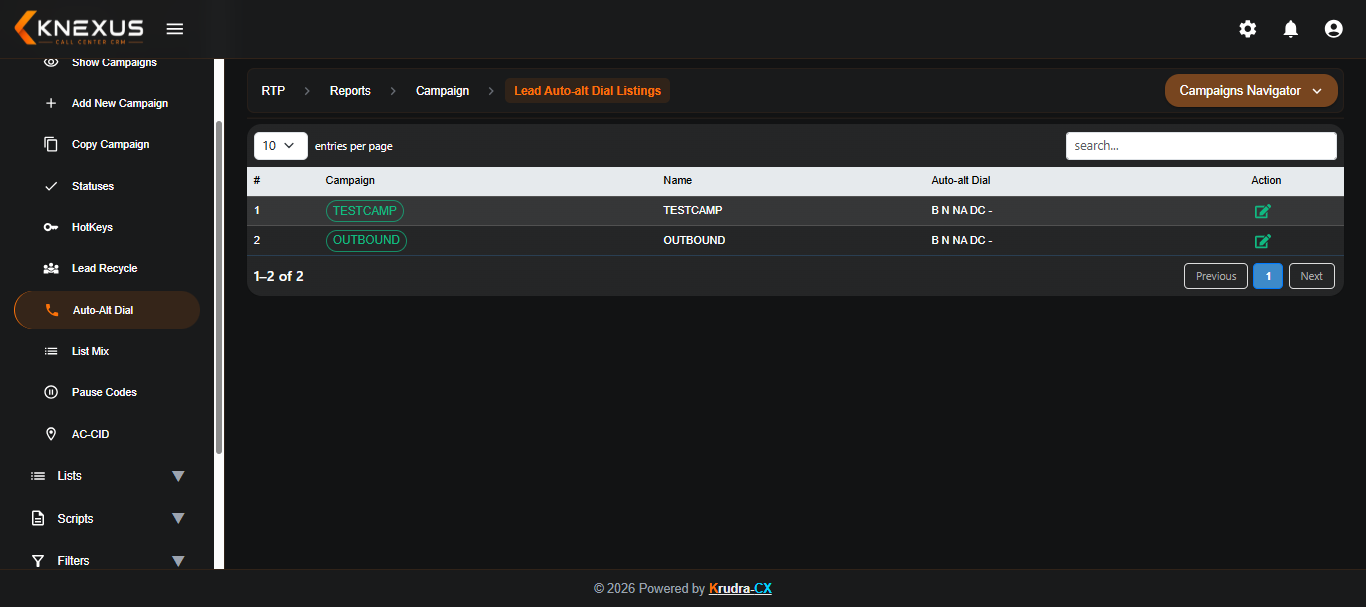Click the Lead Recycle people icon
Screen dimensions: 1366x607
51,268
